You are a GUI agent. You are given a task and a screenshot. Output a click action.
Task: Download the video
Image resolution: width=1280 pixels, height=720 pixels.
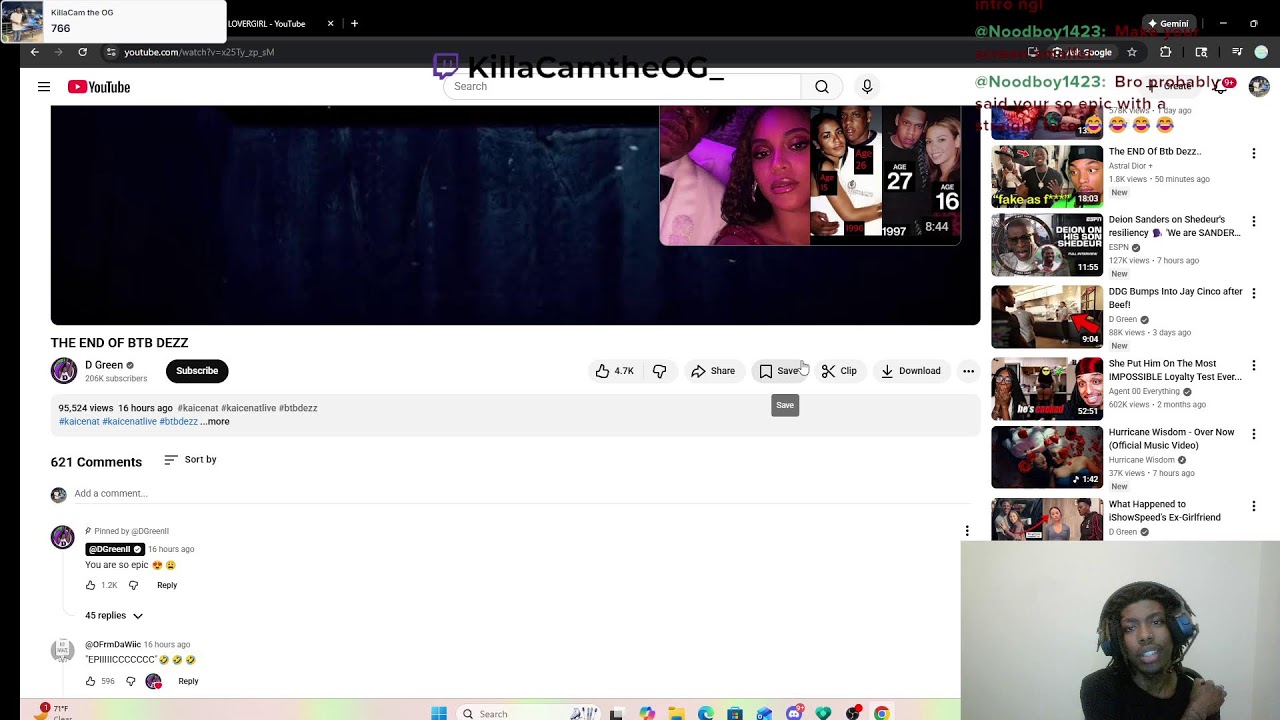point(910,371)
